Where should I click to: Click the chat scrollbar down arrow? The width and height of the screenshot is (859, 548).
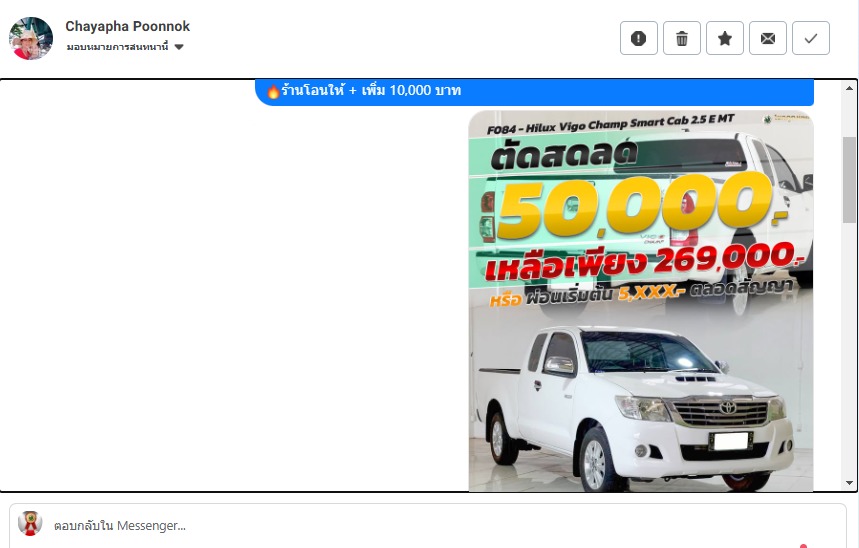pos(849,483)
